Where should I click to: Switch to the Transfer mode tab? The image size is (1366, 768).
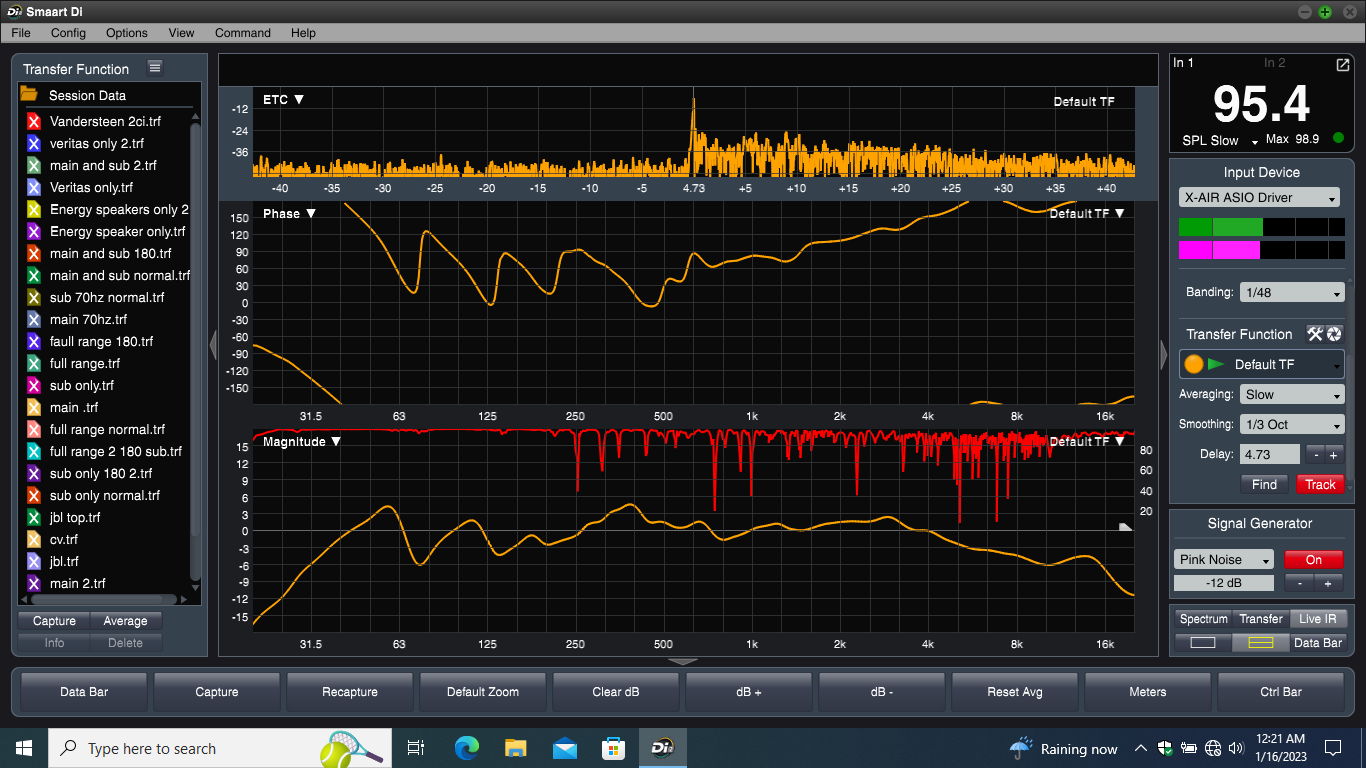(1260, 619)
